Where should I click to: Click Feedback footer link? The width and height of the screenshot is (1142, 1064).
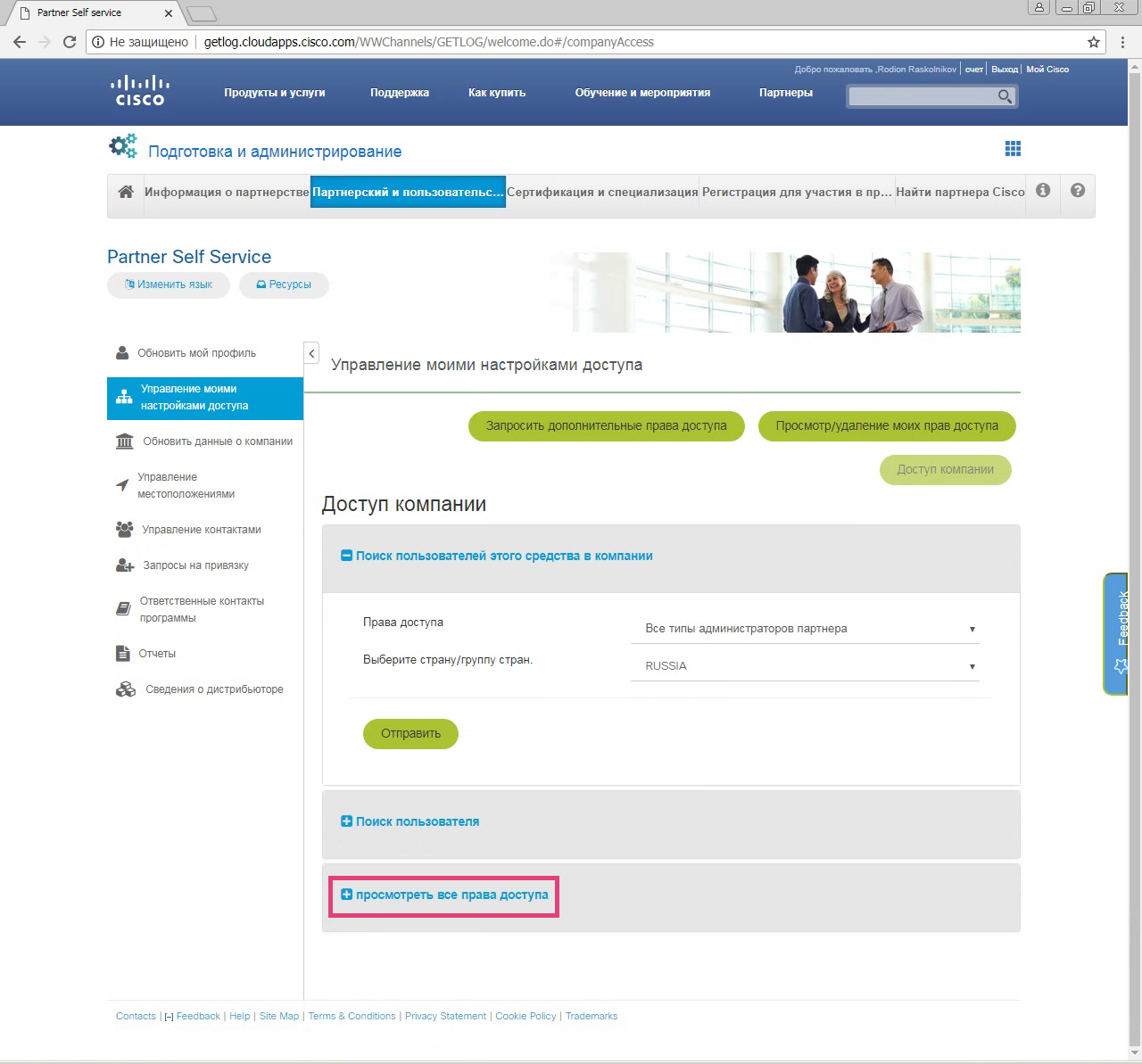click(x=198, y=1016)
